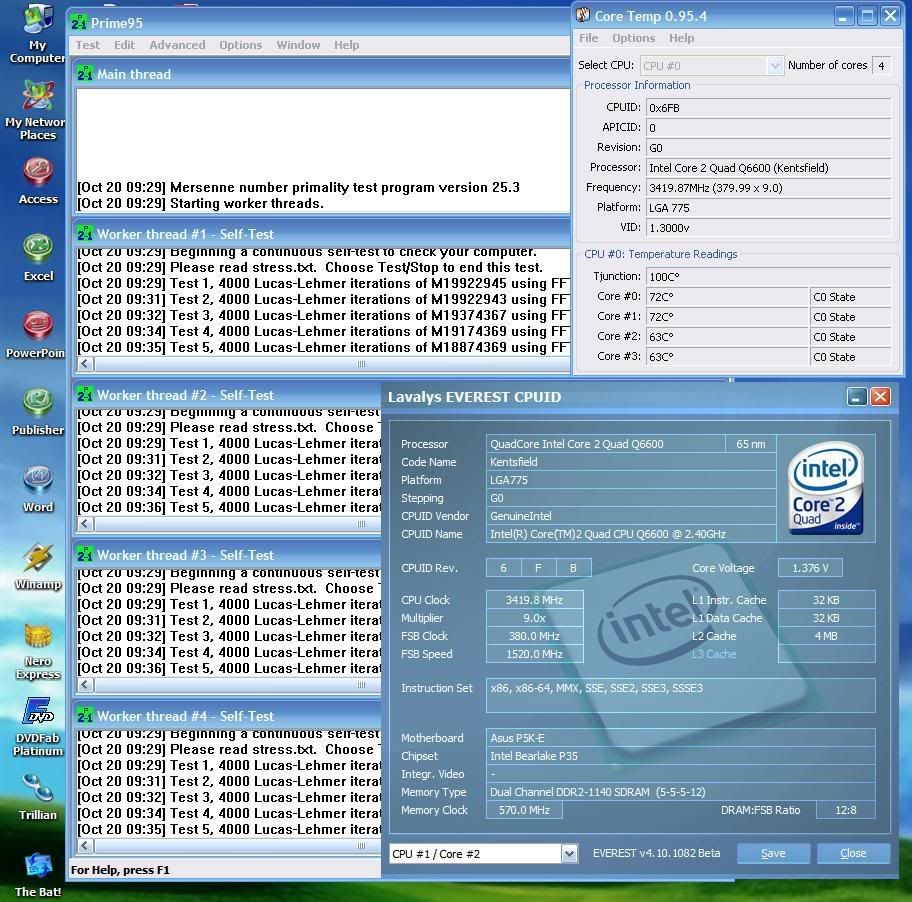Open the Core Temp File menu
Viewport: 912px width, 902px height.
coord(588,38)
